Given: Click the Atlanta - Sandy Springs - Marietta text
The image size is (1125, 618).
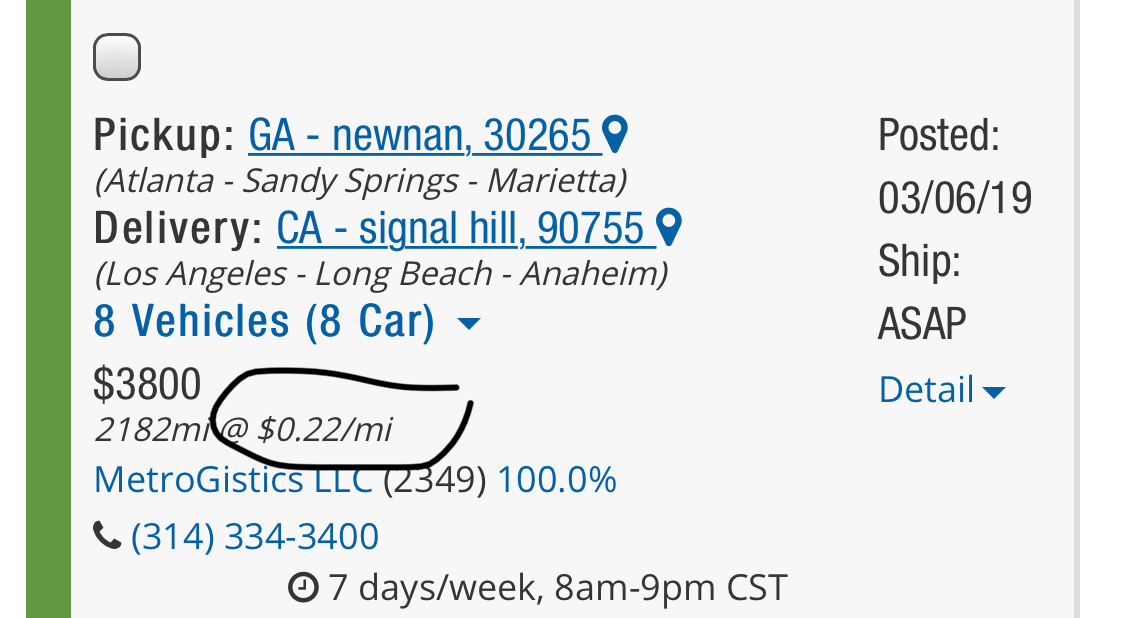Looking at the screenshot, I should [360, 181].
